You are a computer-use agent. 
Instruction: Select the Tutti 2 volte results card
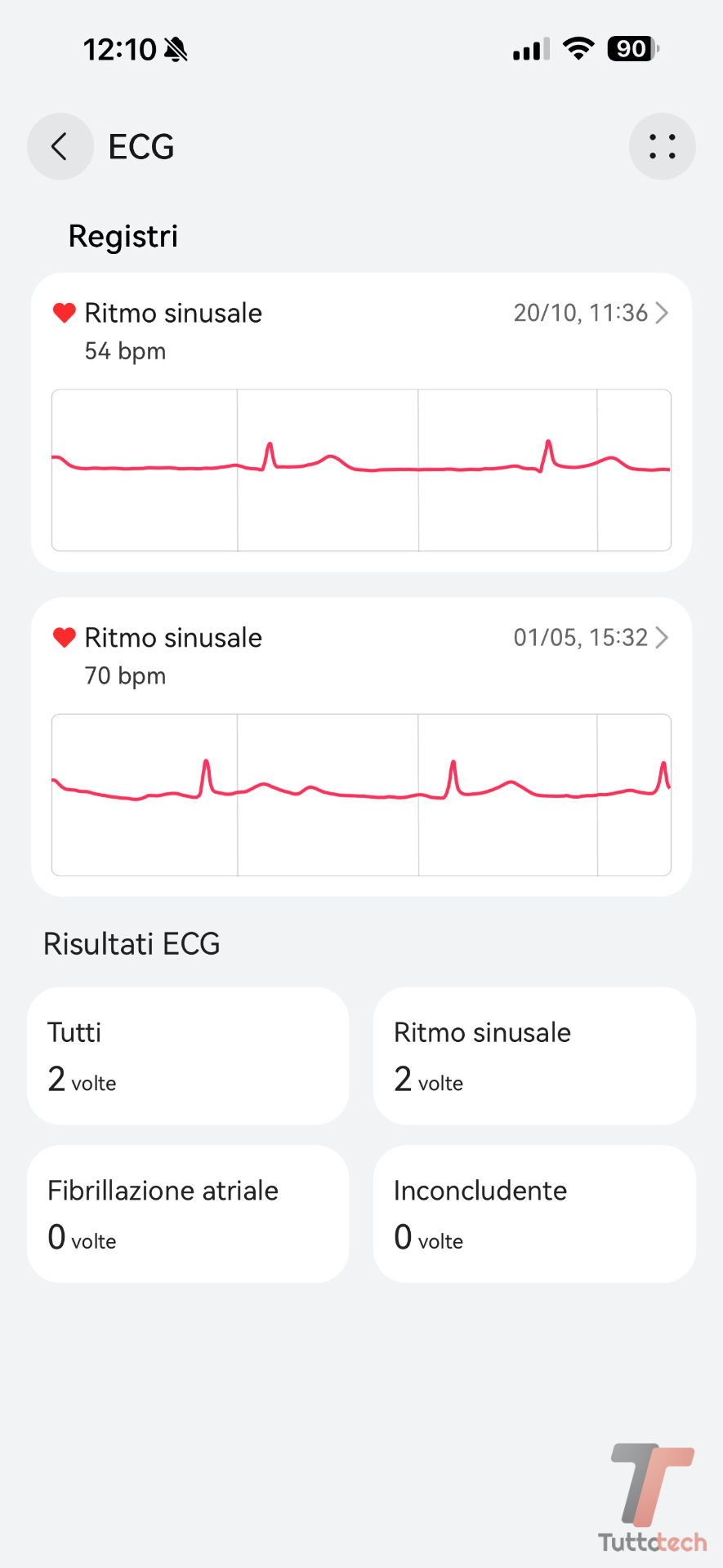[188, 1056]
